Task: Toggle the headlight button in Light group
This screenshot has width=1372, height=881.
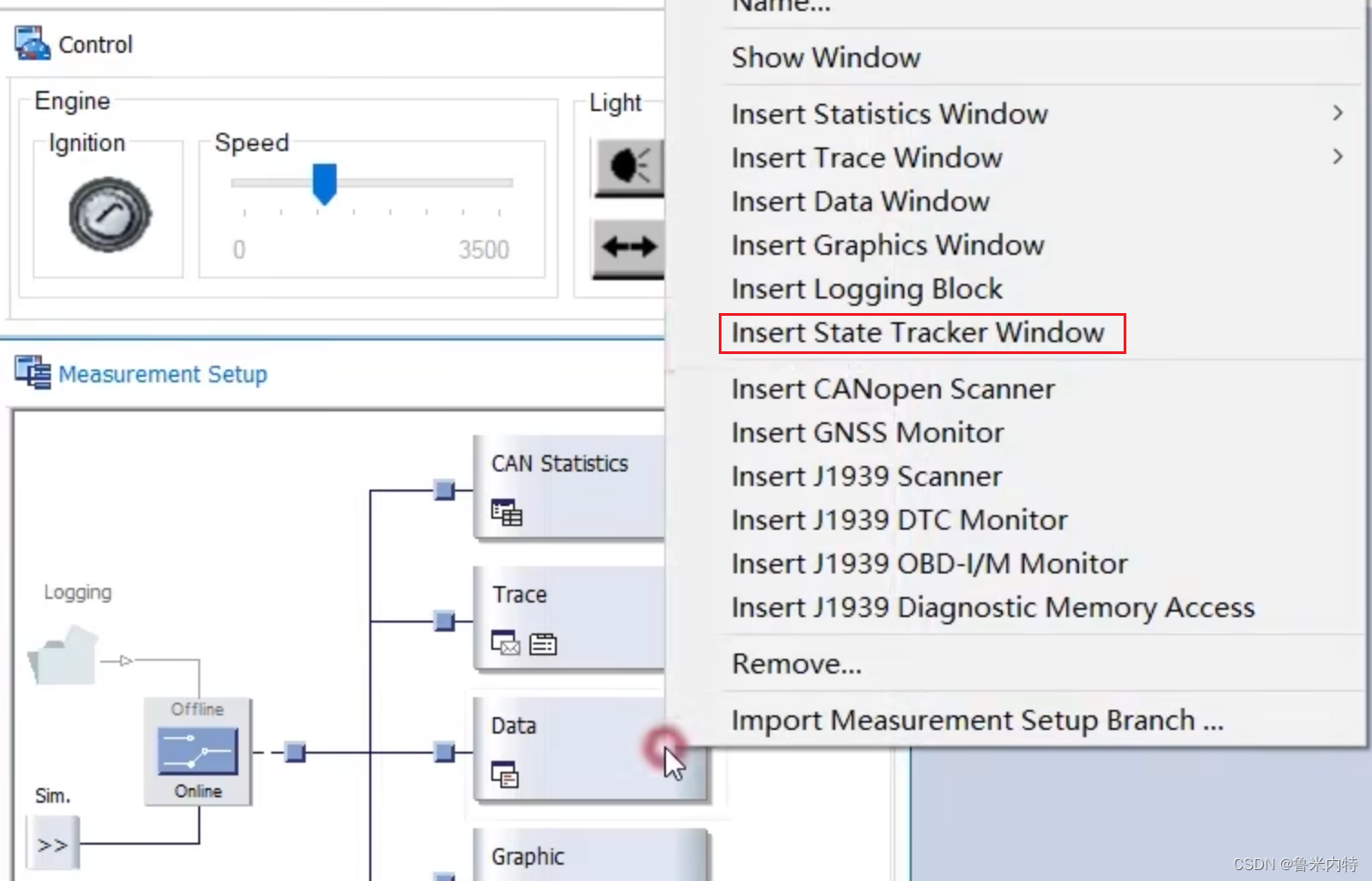Action: 630,167
